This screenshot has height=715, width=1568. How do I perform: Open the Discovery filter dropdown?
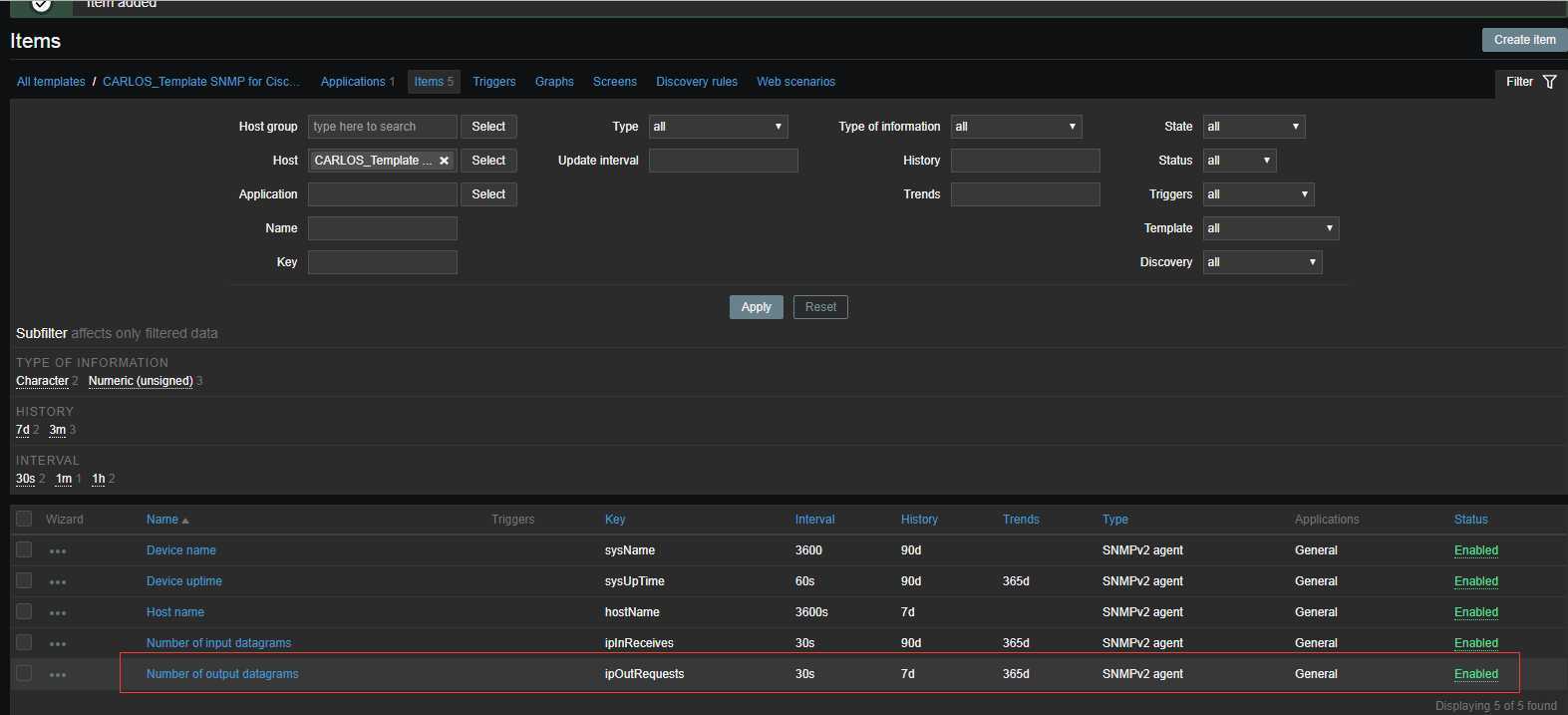pos(1262,262)
